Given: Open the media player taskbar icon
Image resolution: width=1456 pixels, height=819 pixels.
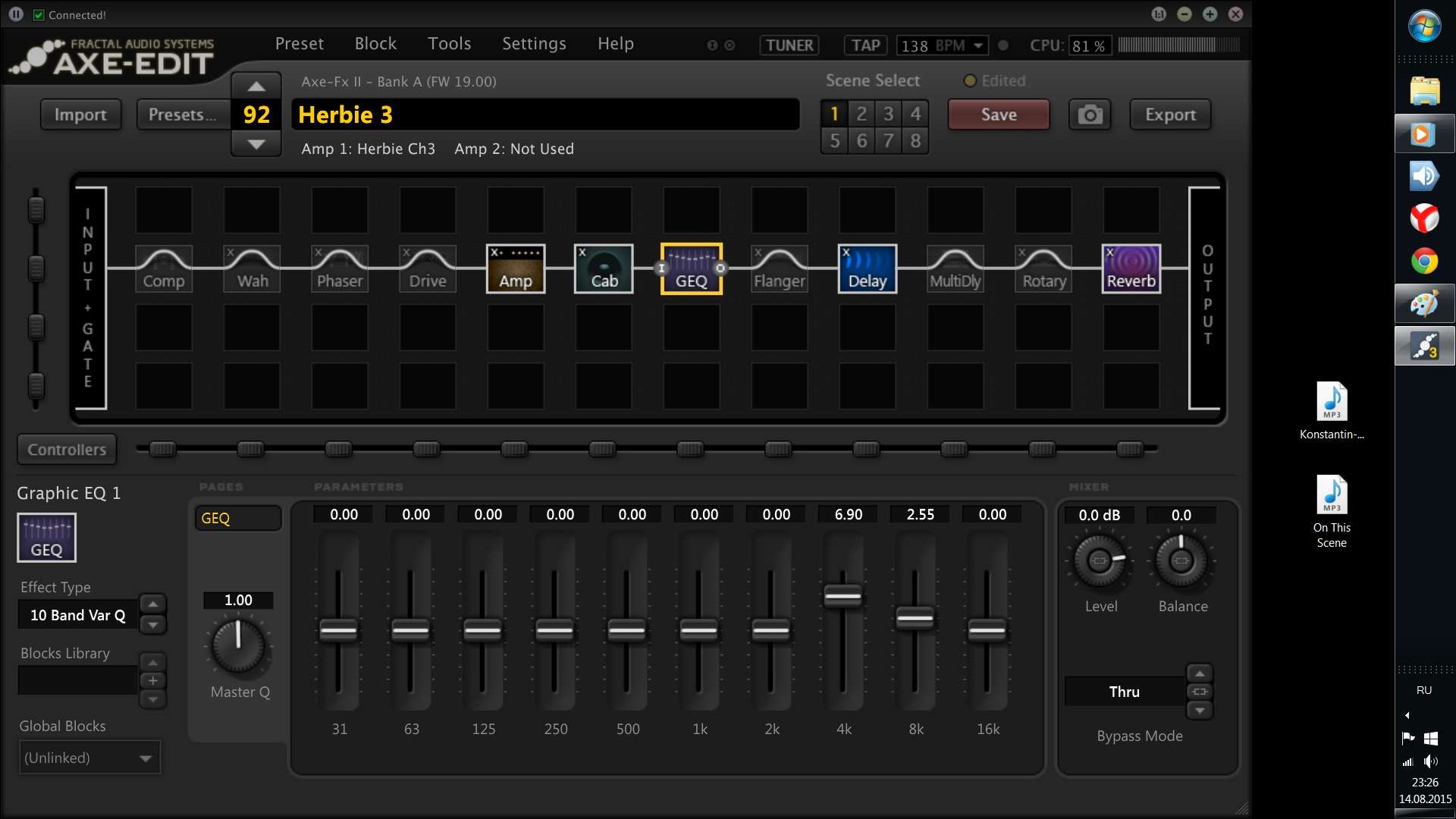Looking at the screenshot, I should pyautogui.click(x=1425, y=134).
